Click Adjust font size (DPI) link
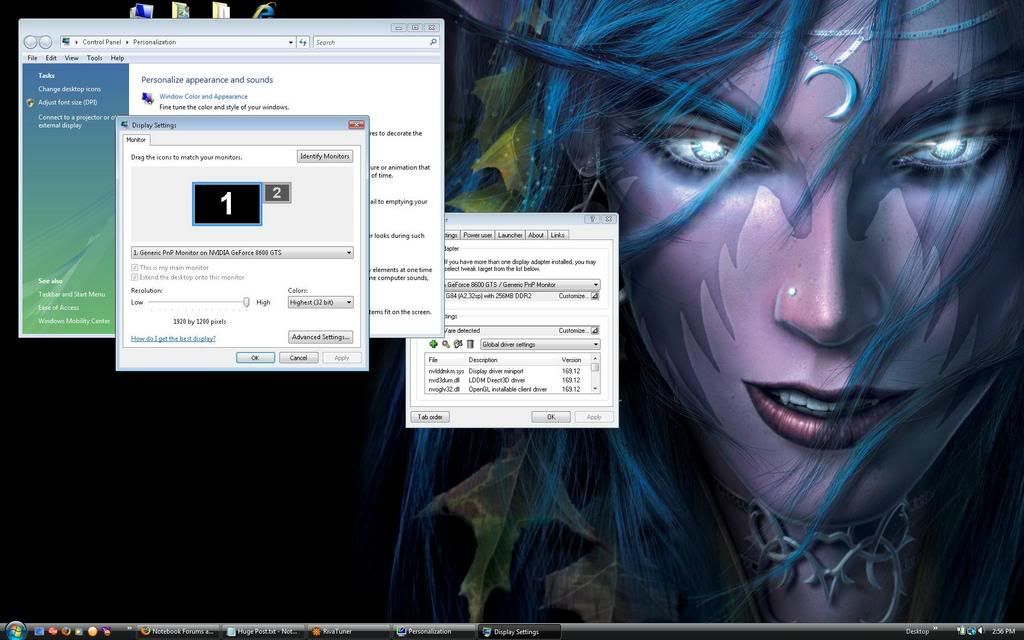This screenshot has width=1024, height=640. tap(67, 103)
